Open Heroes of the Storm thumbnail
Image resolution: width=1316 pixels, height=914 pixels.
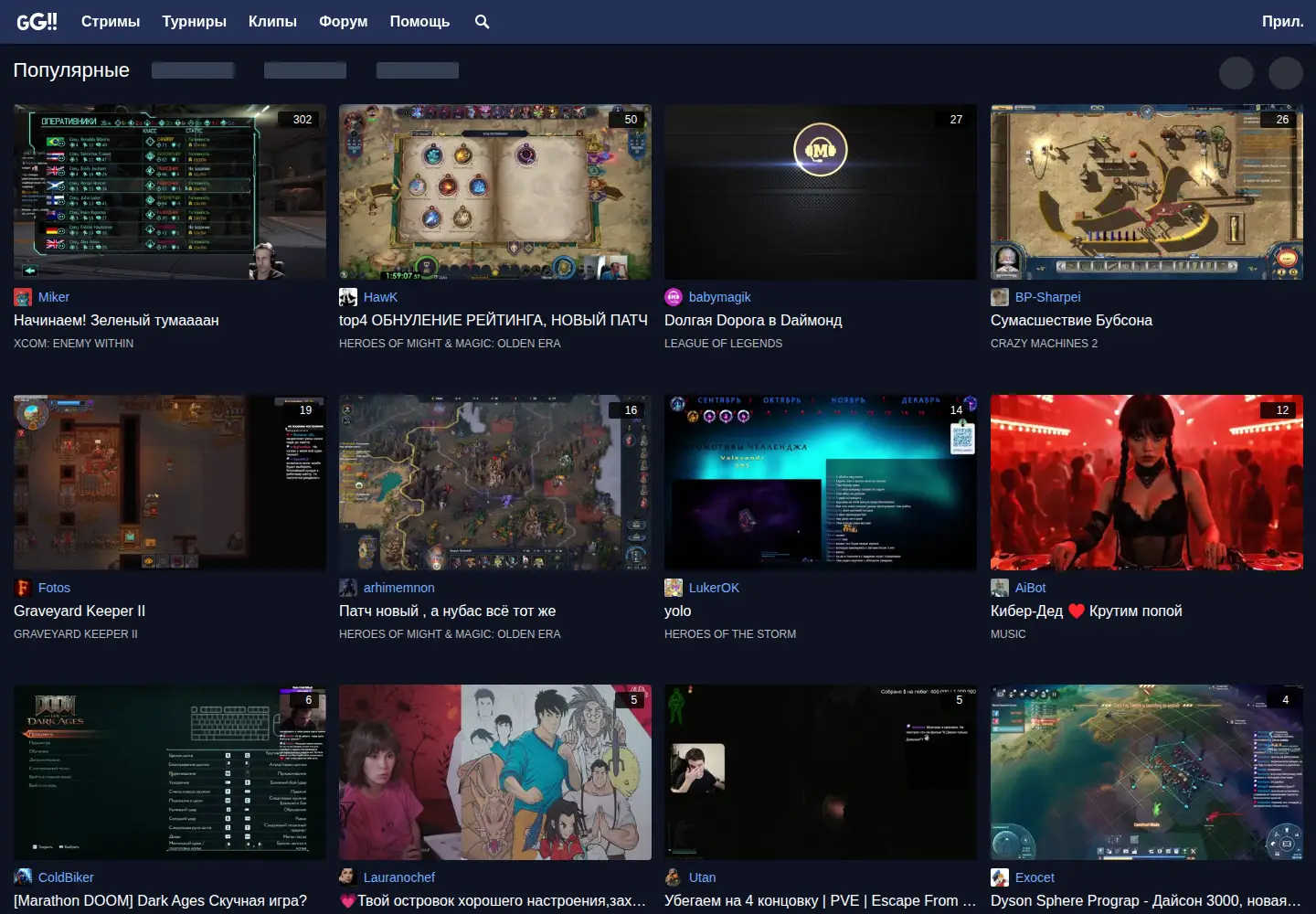click(x=821, y=483)
